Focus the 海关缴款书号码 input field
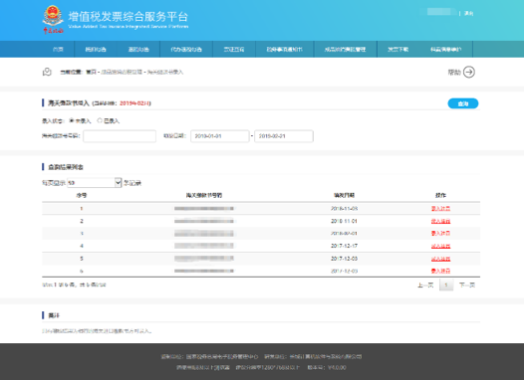Image resolution: width=525 pixels, height=381 pixels. 120,136
